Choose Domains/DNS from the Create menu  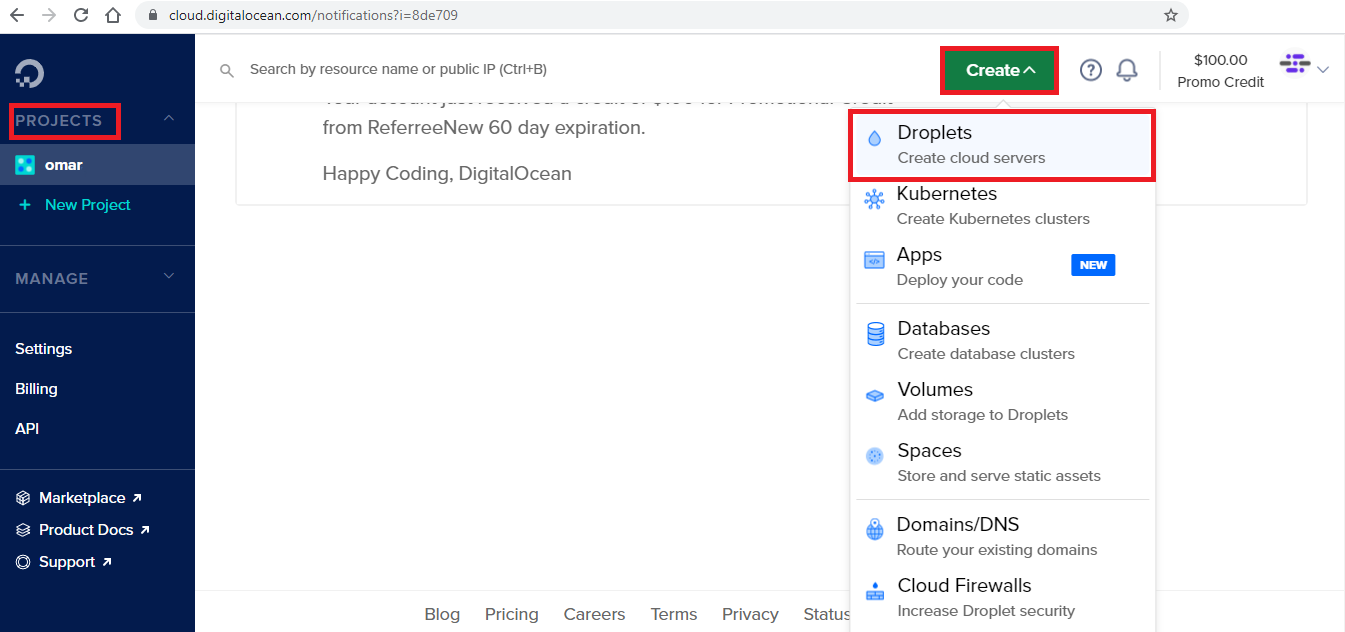click(1002, 537)
